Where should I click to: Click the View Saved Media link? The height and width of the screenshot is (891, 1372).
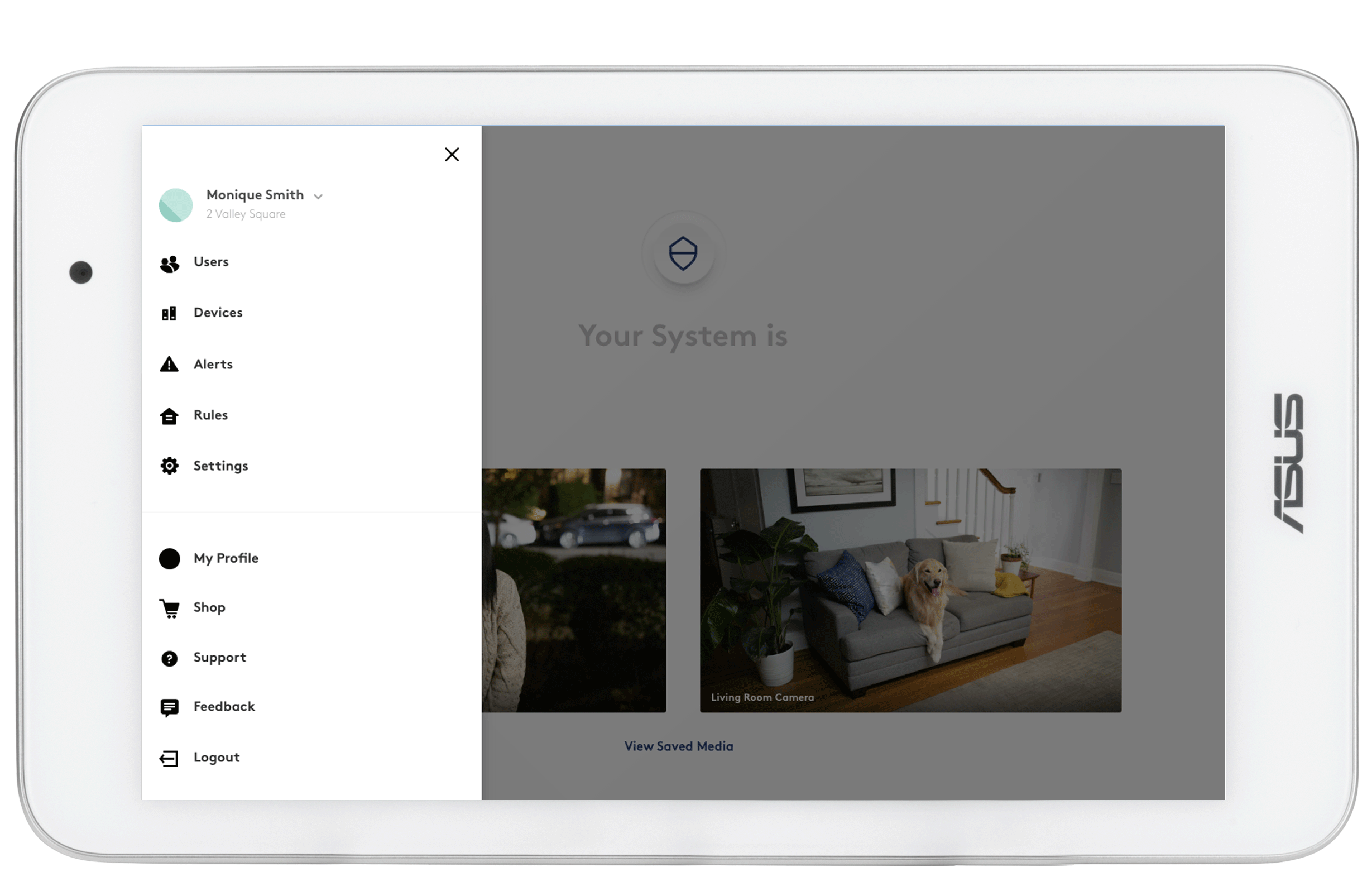tap(678, 745)
